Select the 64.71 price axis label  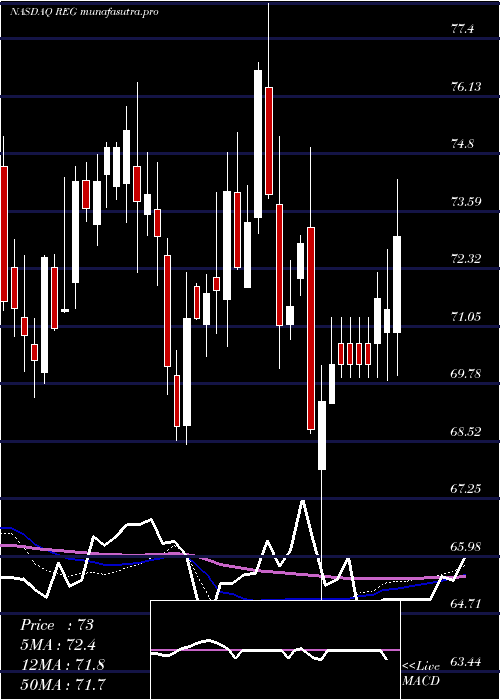(466, 604)
